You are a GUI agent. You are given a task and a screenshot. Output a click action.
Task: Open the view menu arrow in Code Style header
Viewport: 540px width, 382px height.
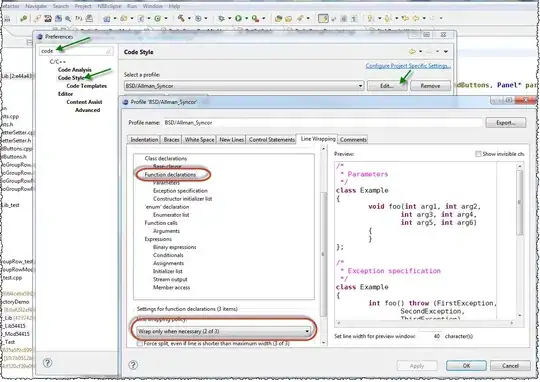446,52
